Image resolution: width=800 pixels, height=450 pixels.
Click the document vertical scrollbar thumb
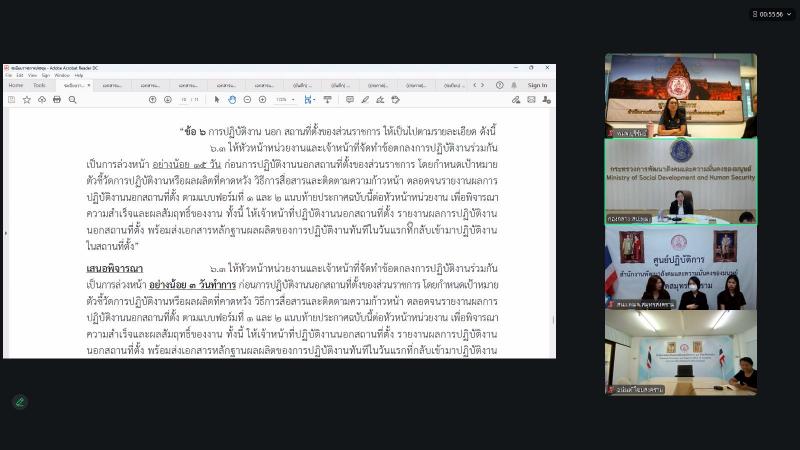pyautogui.click(x=554, y=319)
